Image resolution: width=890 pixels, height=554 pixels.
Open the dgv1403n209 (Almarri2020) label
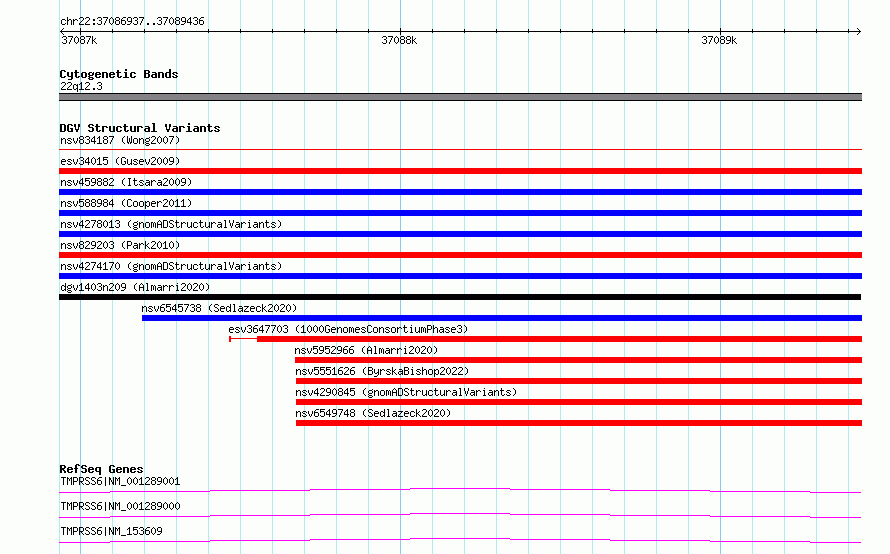(135, 287)
